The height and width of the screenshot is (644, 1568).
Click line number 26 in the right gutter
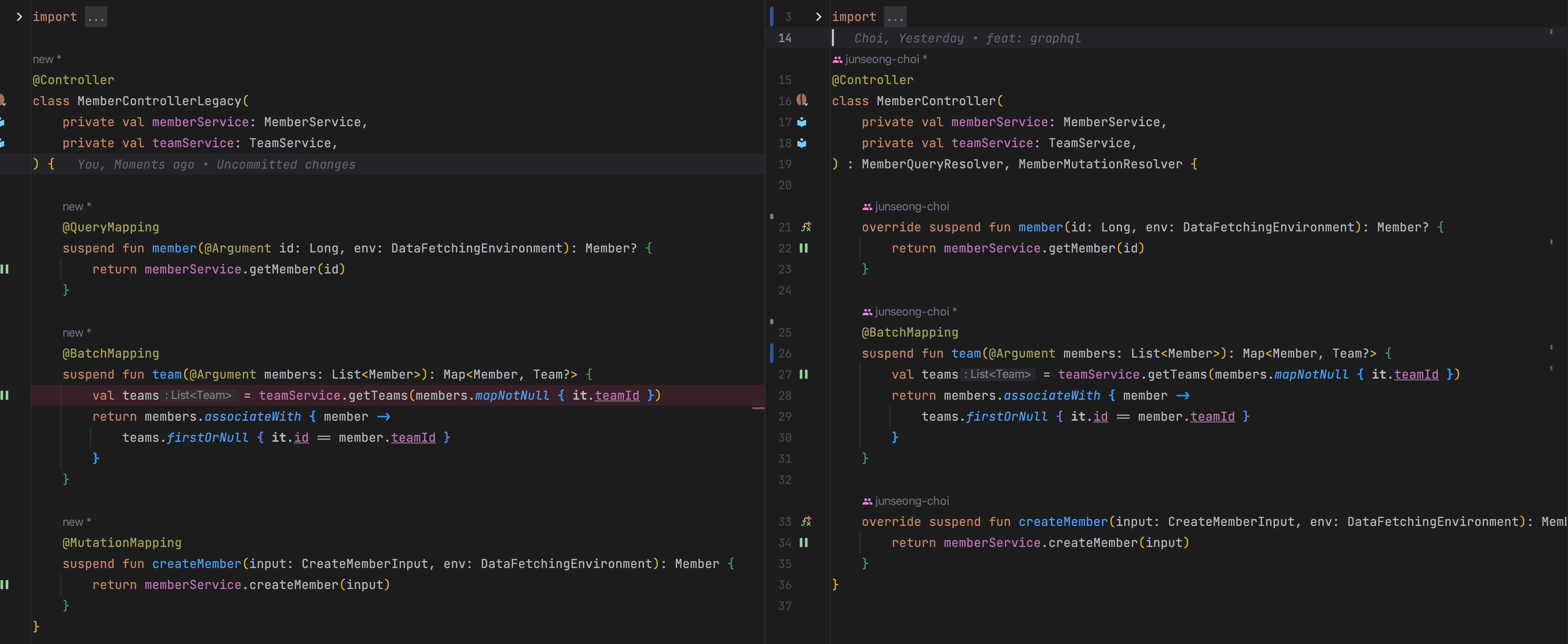click(x=785, y=353)
